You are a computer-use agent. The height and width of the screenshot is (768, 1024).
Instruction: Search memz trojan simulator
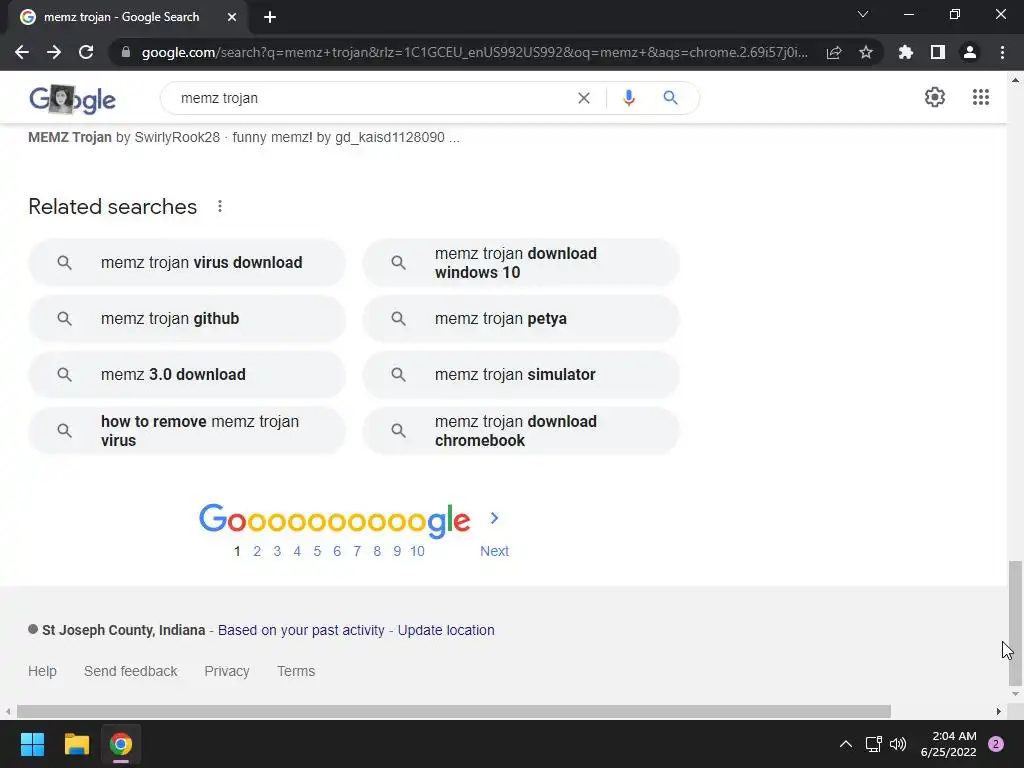tap(521, 375)
